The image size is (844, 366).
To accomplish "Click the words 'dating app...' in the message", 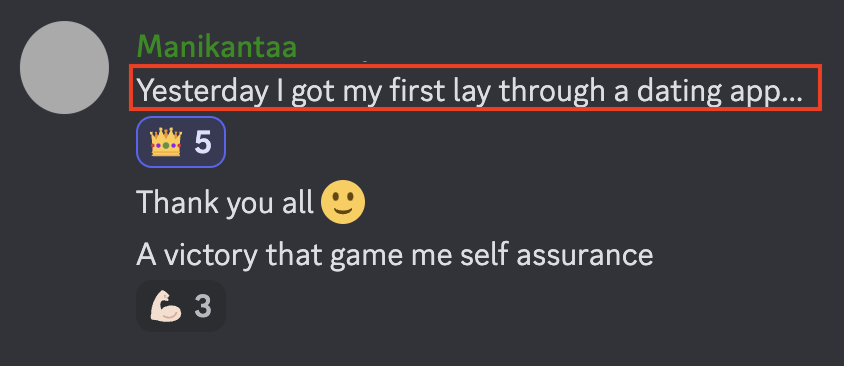I will 720,92.
